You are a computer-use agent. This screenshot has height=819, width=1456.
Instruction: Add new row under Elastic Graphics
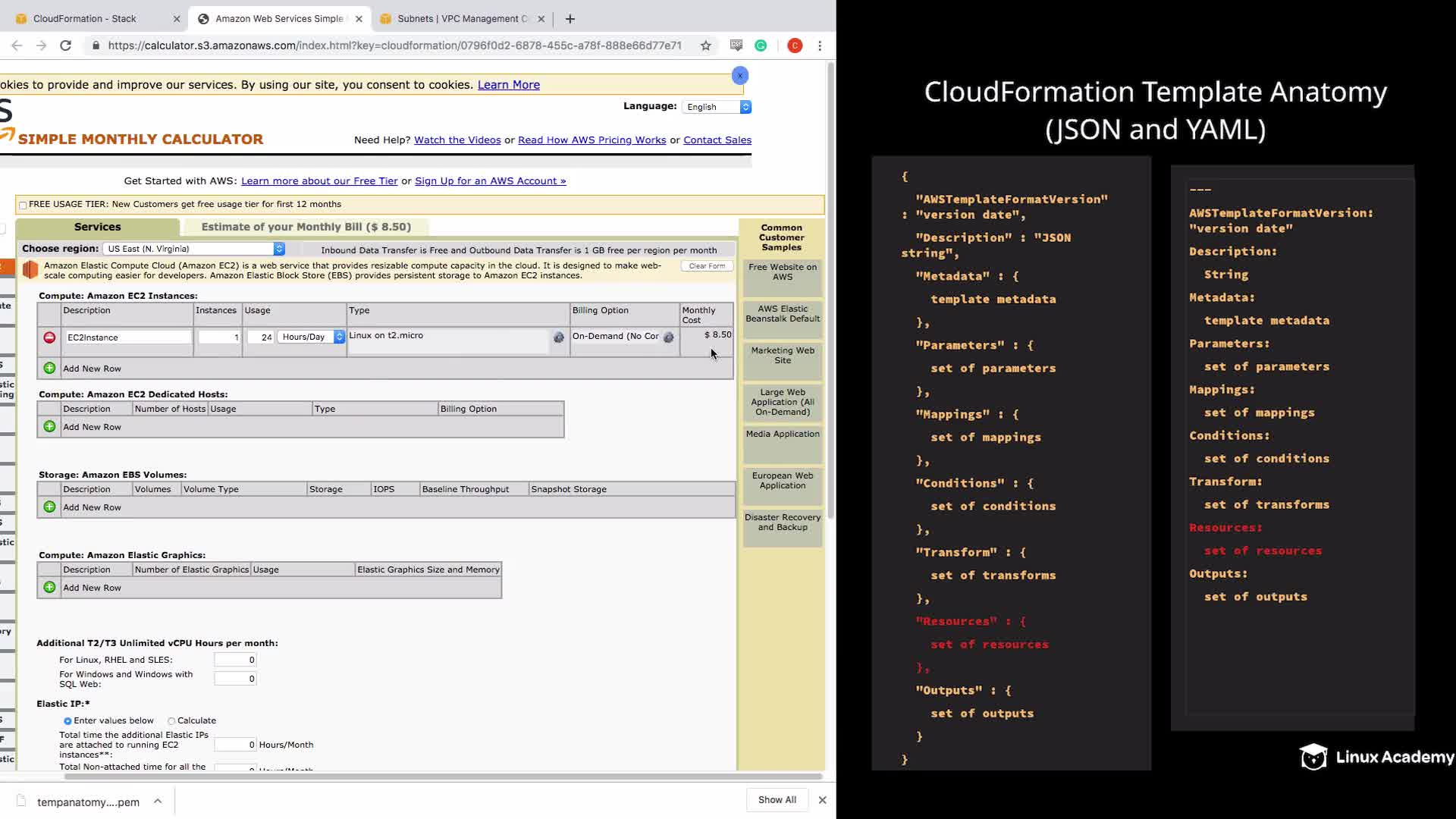tap(49, 588)
